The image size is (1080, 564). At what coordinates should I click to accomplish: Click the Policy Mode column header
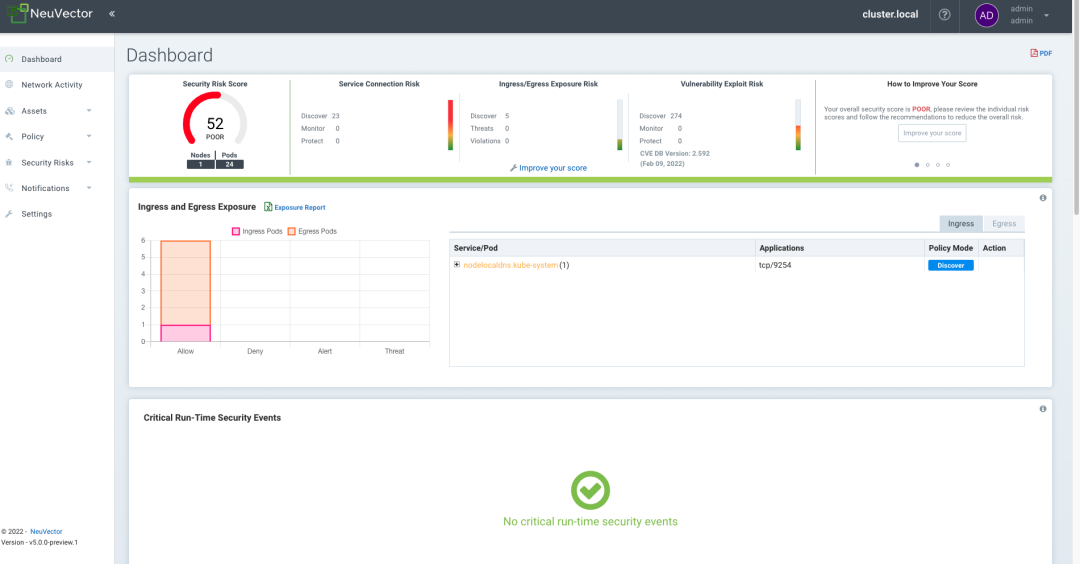point(951,248)
